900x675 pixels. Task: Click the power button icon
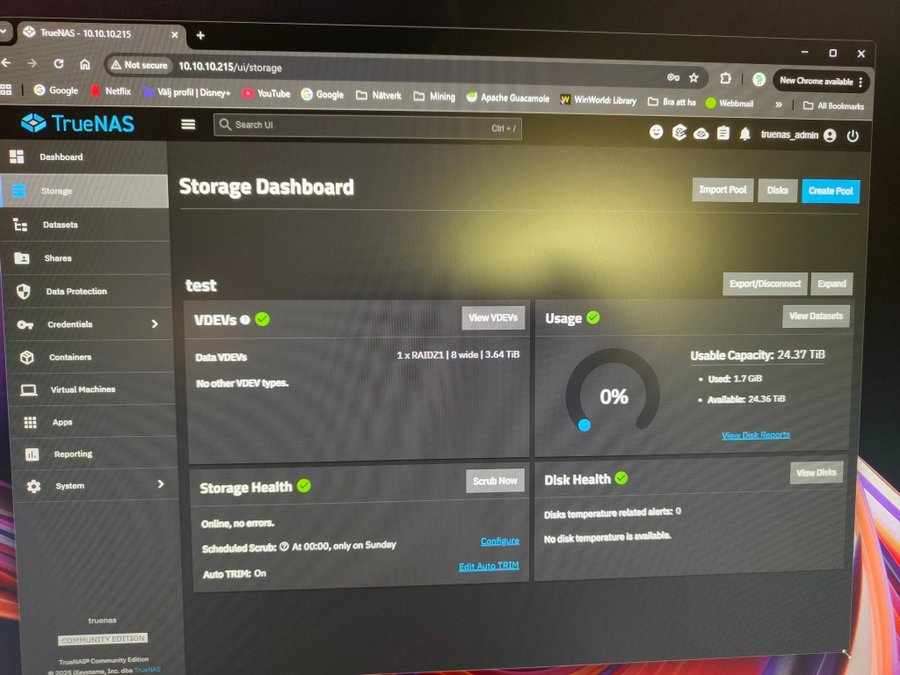pos(852,136)
